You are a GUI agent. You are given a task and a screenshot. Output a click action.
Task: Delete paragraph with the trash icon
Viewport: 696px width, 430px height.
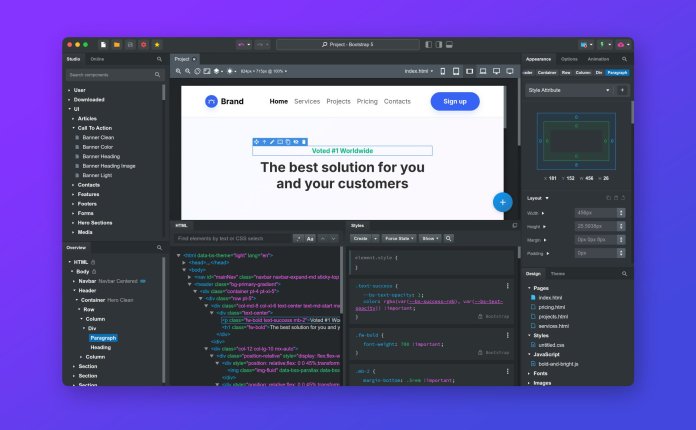[x=304, y=142]
